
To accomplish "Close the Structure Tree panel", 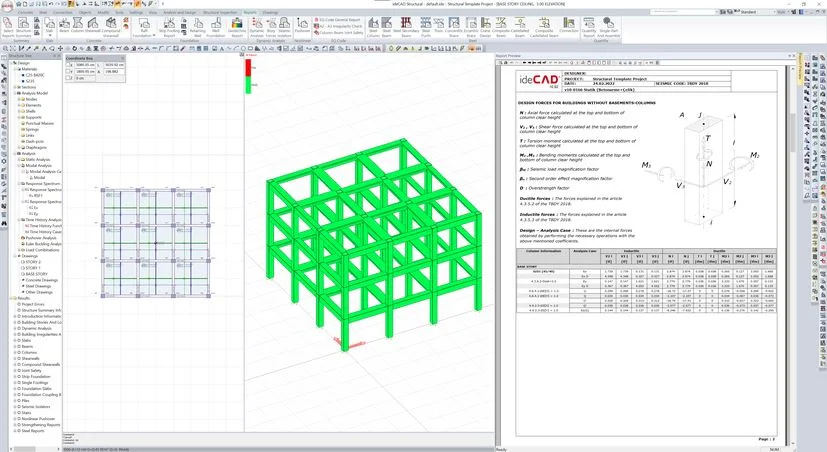I will 59,55.
